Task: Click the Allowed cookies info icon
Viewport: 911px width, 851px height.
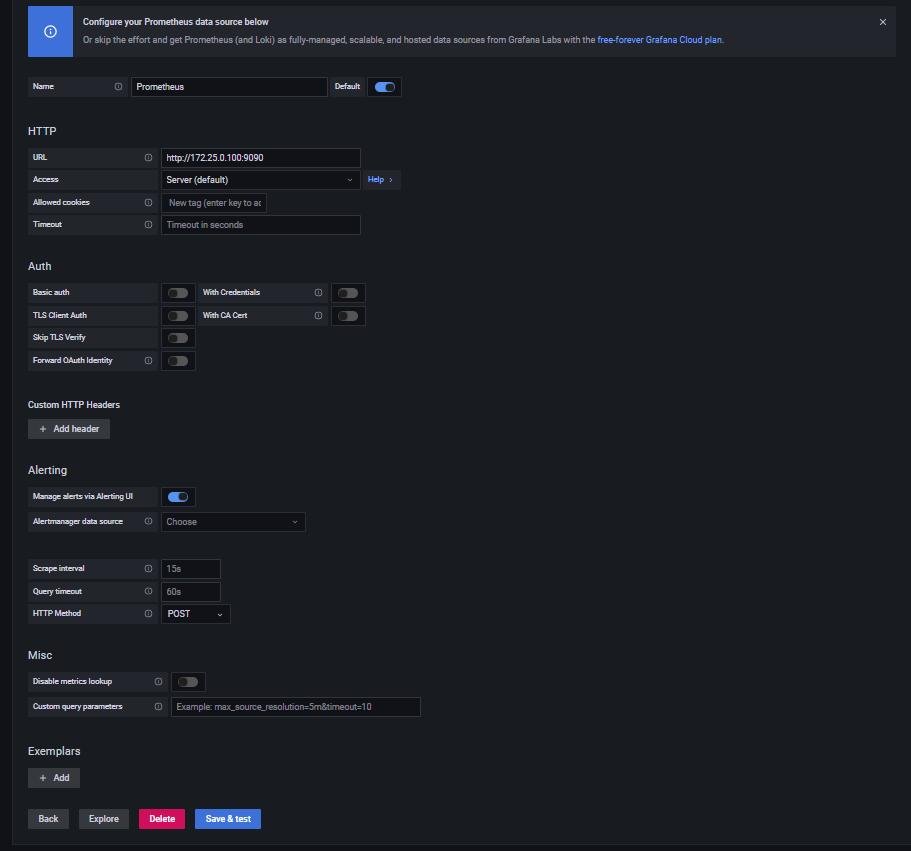Action: point(148,202)
